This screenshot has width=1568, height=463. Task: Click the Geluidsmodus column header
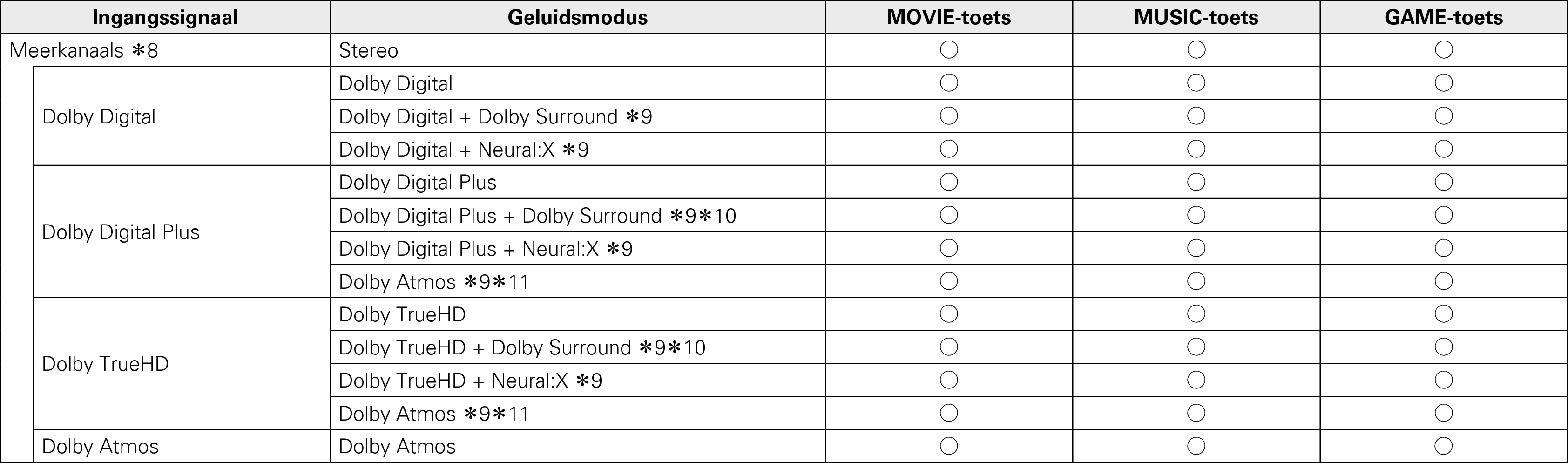tap(577, 17)
